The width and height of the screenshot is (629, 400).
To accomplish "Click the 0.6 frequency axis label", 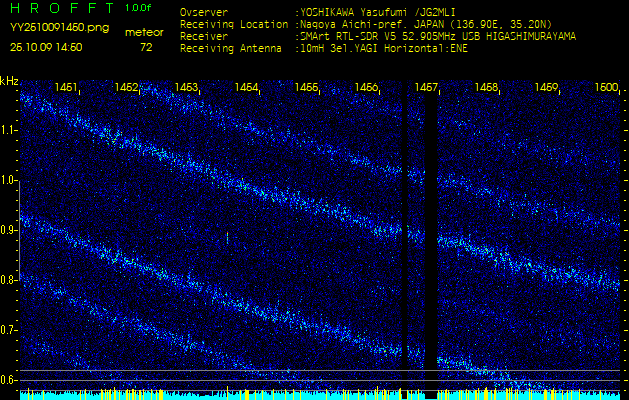I will [x=10, y=380].
